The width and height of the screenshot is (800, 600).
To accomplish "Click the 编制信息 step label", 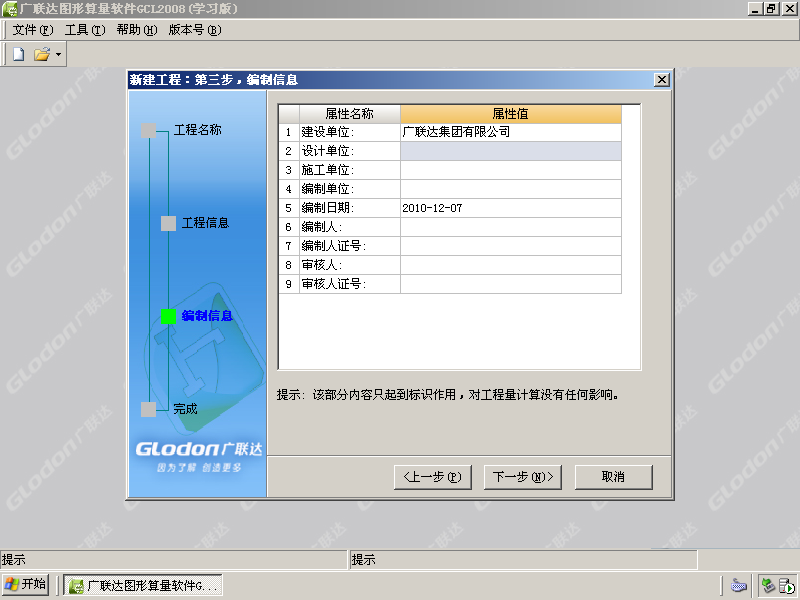I will tap(207, 316).
